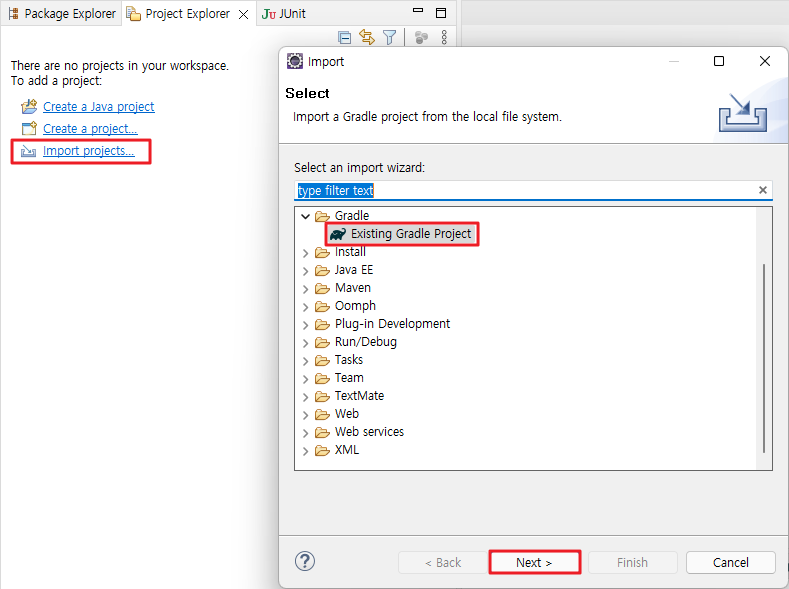Click the Finish button
Screen dimensions: 789x589
[633, 562]
